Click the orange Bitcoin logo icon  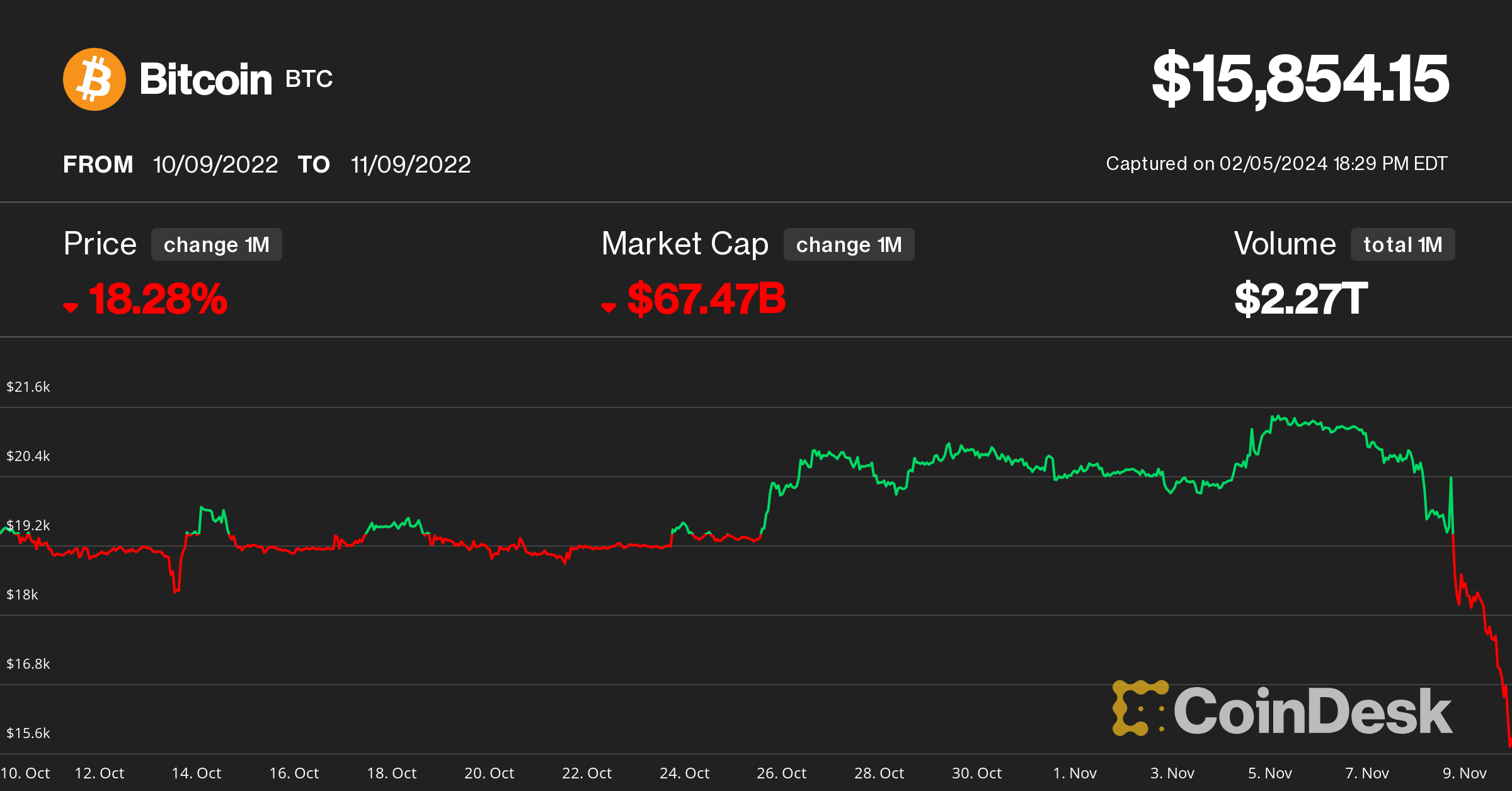pyautogui.click(x=94, y=79)
